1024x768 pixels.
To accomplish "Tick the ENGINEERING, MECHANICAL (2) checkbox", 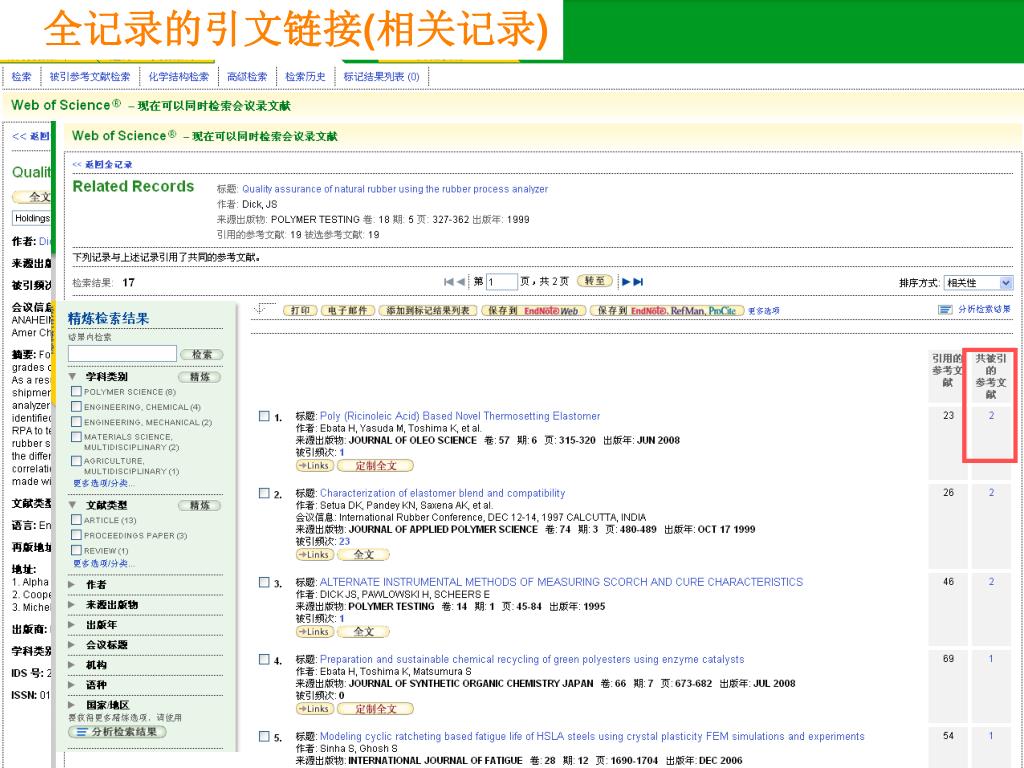I will coord(76,422).
